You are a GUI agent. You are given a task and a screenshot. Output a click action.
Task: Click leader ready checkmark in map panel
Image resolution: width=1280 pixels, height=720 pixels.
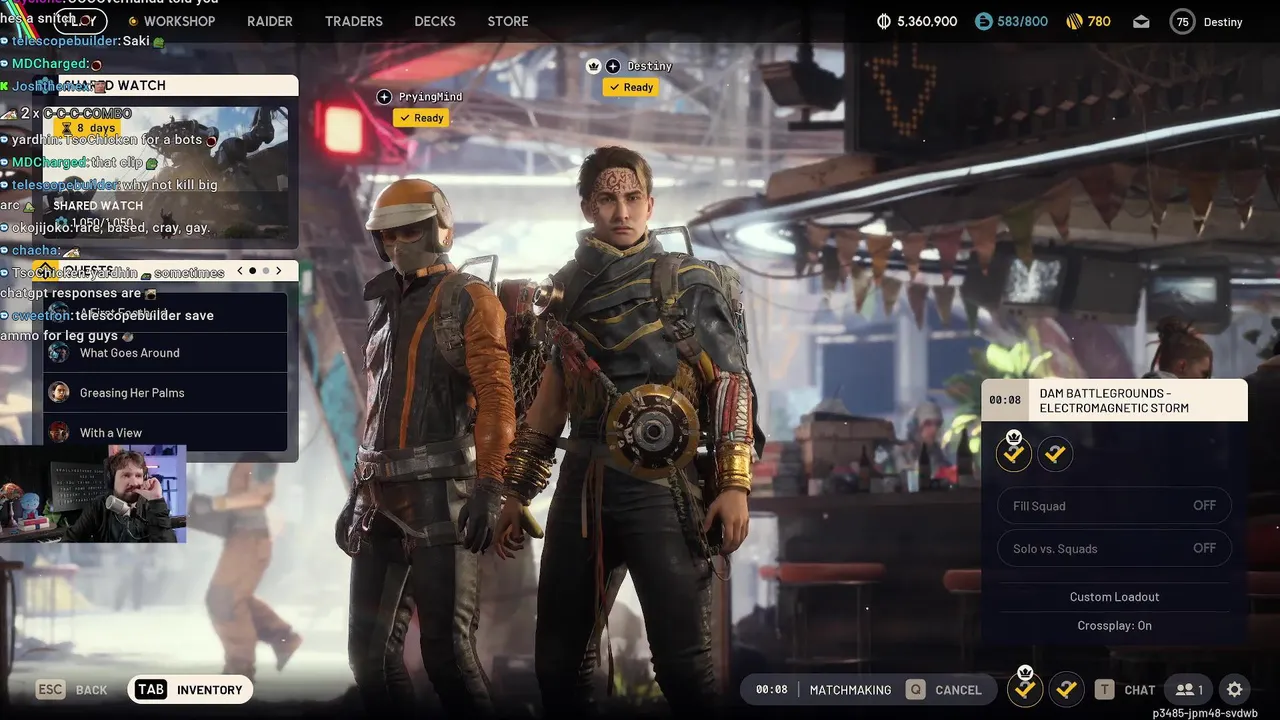click(1014, 454)
